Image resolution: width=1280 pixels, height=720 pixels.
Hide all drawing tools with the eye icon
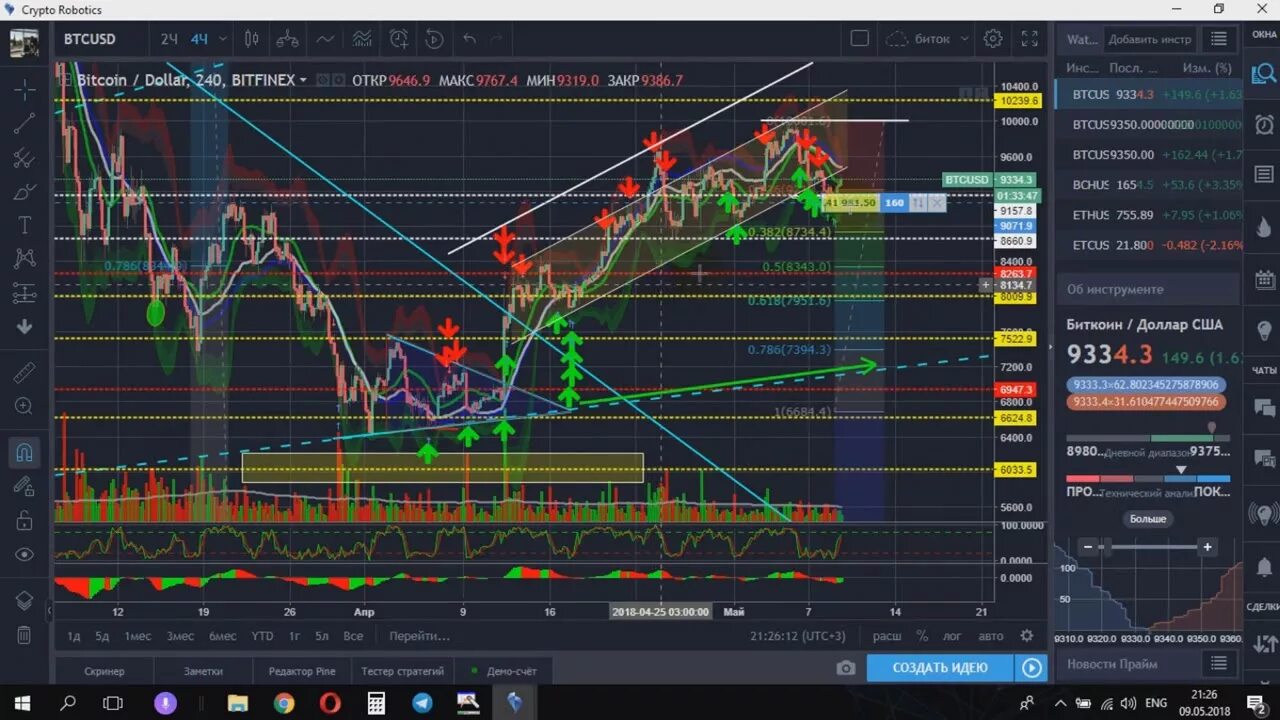(25, 554)
